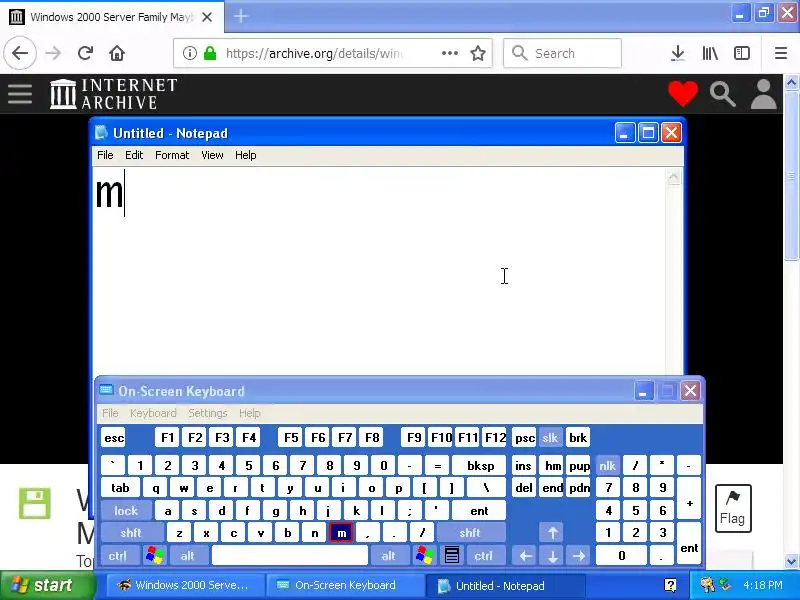Viewport: 800px width, 600px height.
Task: Open Notepad File menu
Action: click(105, 155)
